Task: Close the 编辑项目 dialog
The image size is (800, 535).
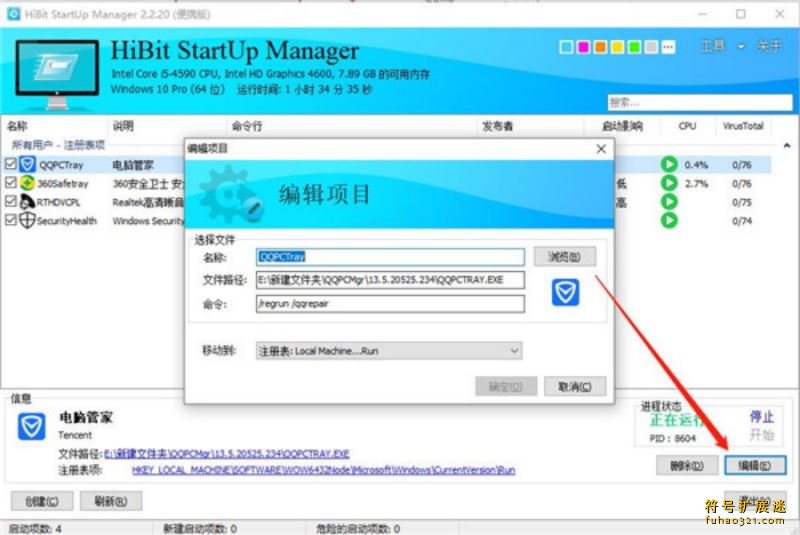Action: pos(601,148)
